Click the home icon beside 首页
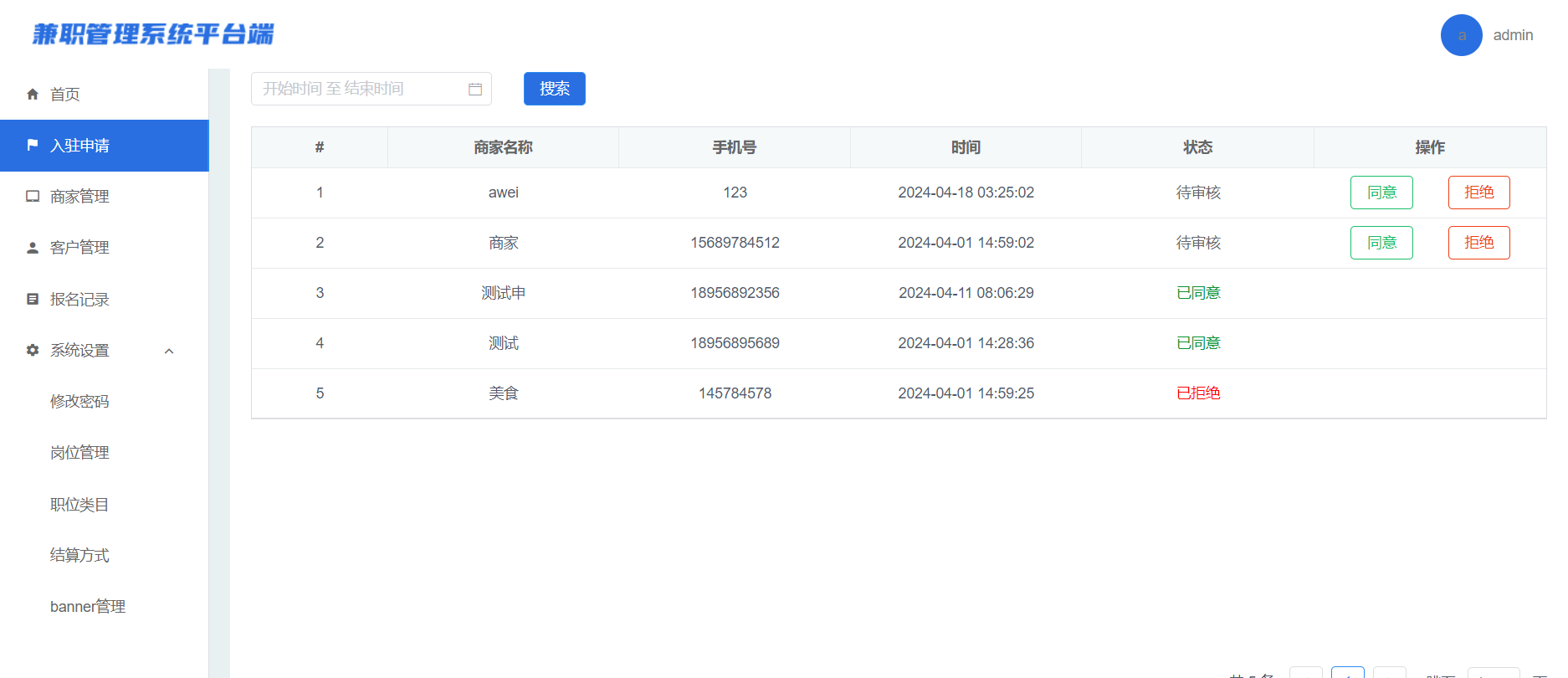Screen dimensions: 1568x678 pos(33,95)
